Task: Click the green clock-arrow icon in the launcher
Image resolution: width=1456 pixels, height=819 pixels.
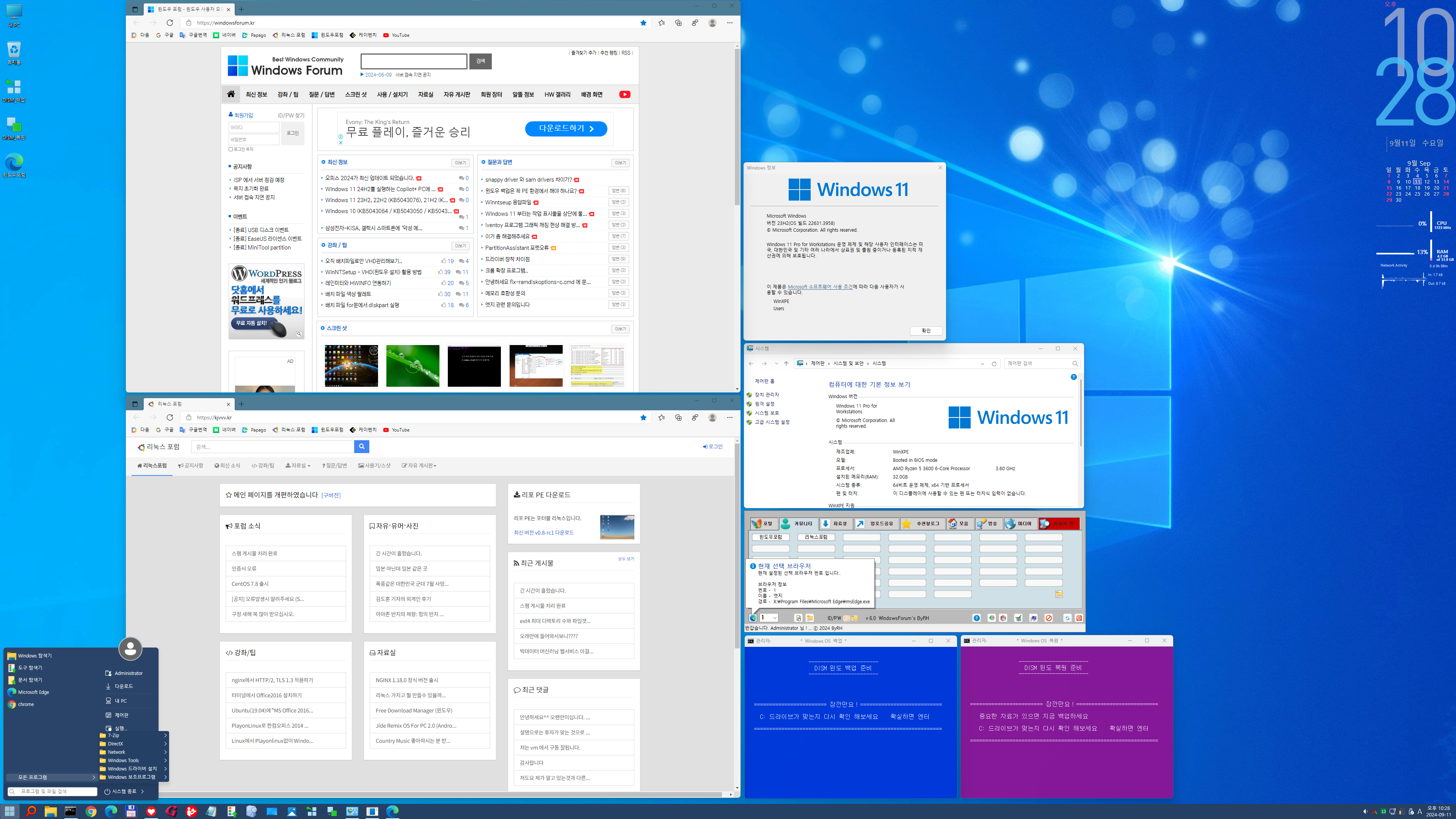Action: tap(992, 618)
